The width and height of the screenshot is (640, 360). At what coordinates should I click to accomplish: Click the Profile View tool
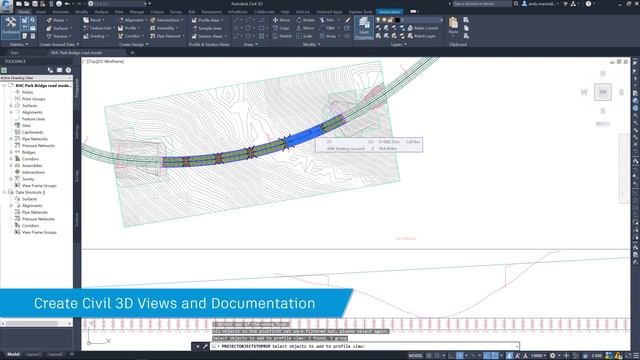pyautogui.click(x=207, y=20)
